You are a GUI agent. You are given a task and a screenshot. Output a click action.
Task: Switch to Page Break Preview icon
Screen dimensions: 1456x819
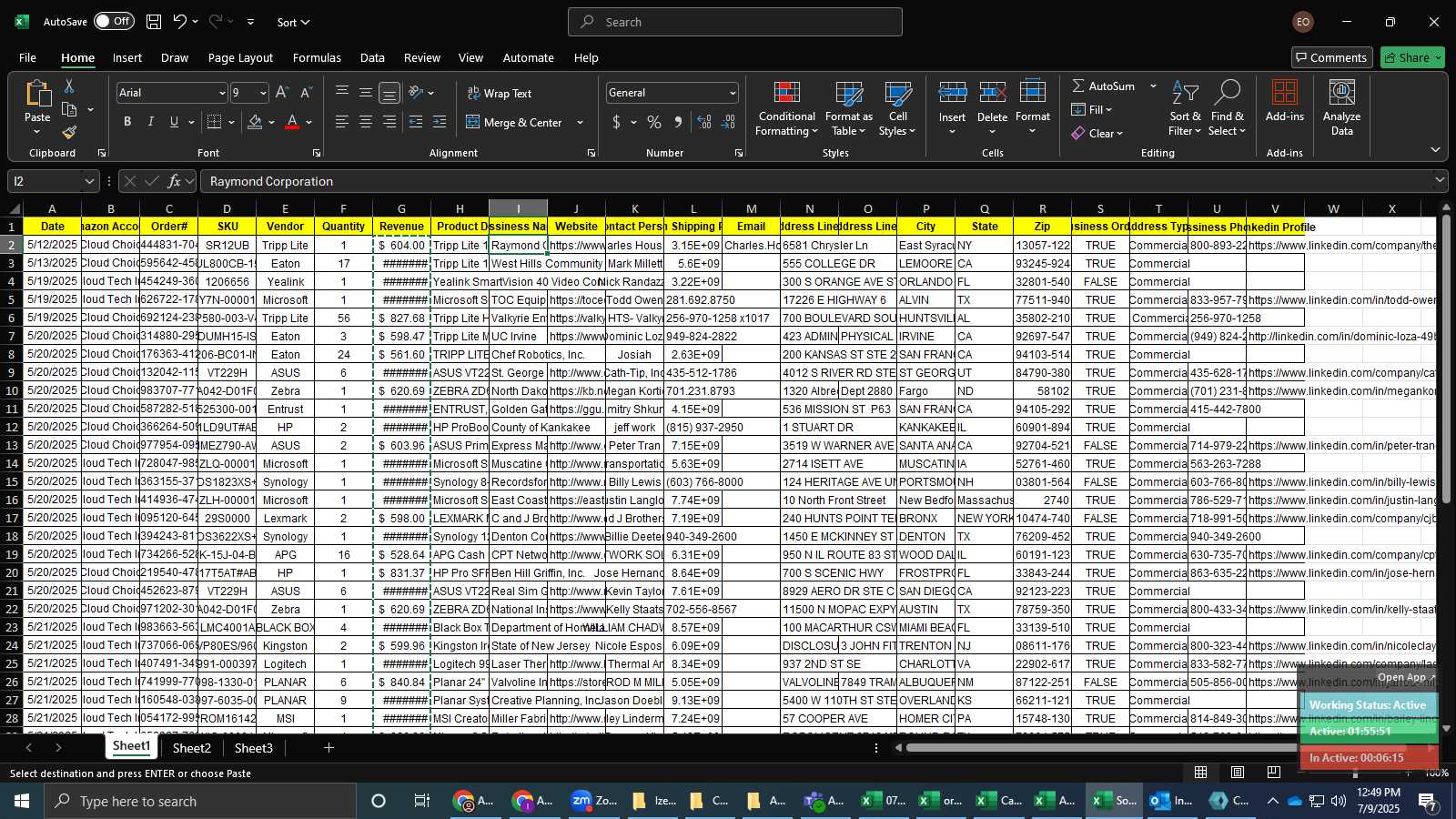point(1274,772)
